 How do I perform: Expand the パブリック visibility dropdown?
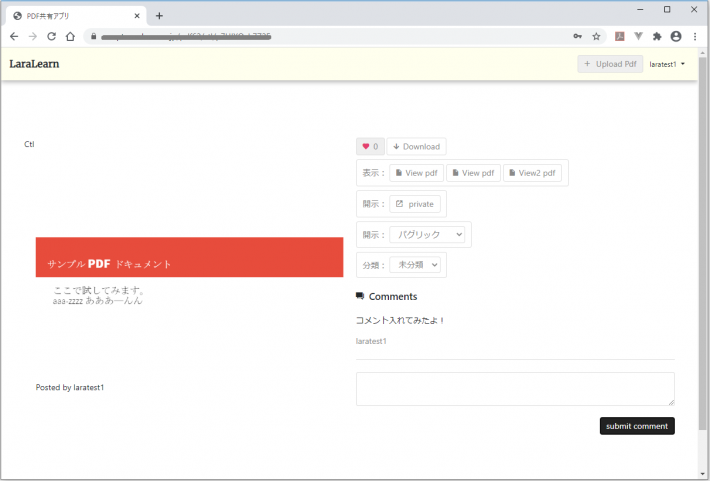427,235
